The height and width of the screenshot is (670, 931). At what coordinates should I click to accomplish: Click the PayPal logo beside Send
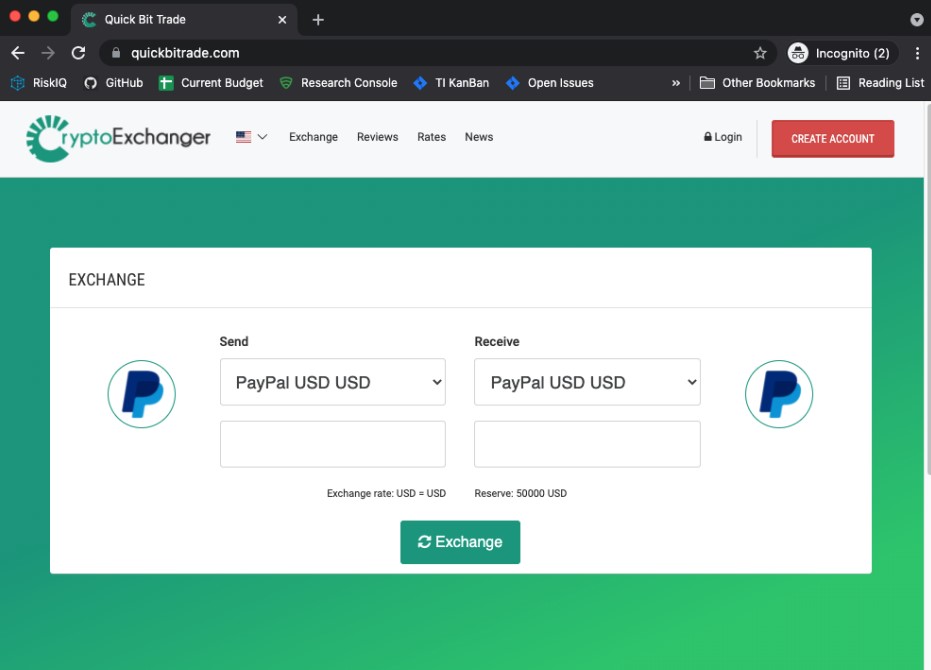coord(141,394)
